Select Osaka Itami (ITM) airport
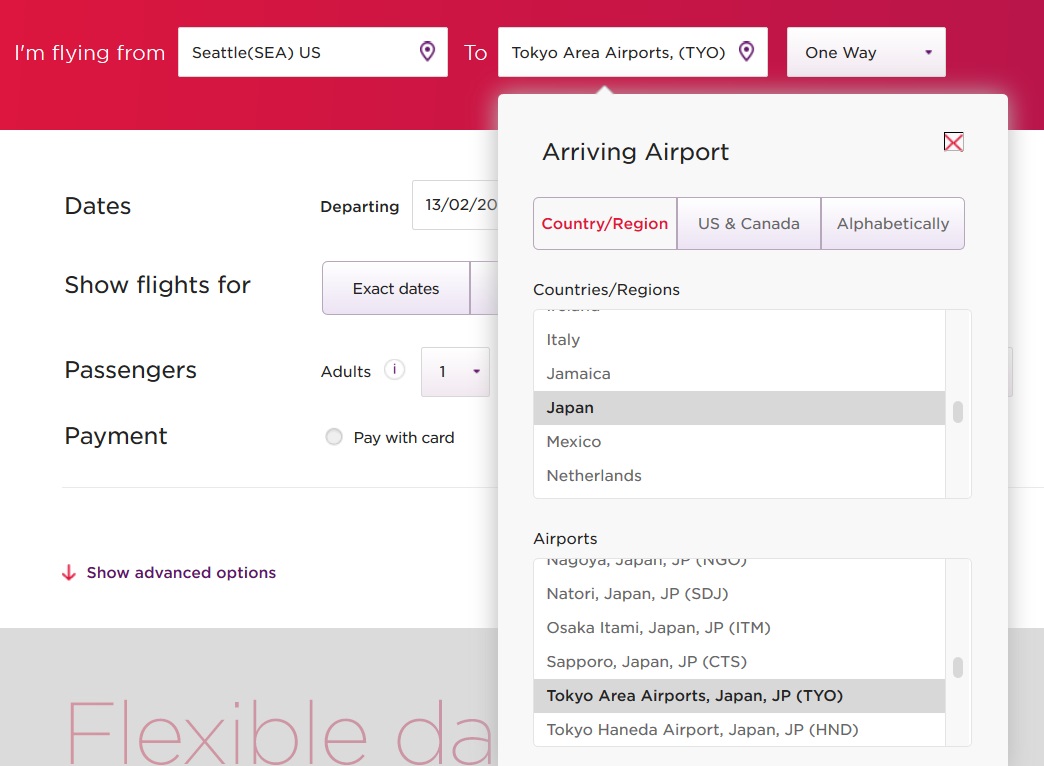This screenshot has height=766, width=1044. pos(658,627)
